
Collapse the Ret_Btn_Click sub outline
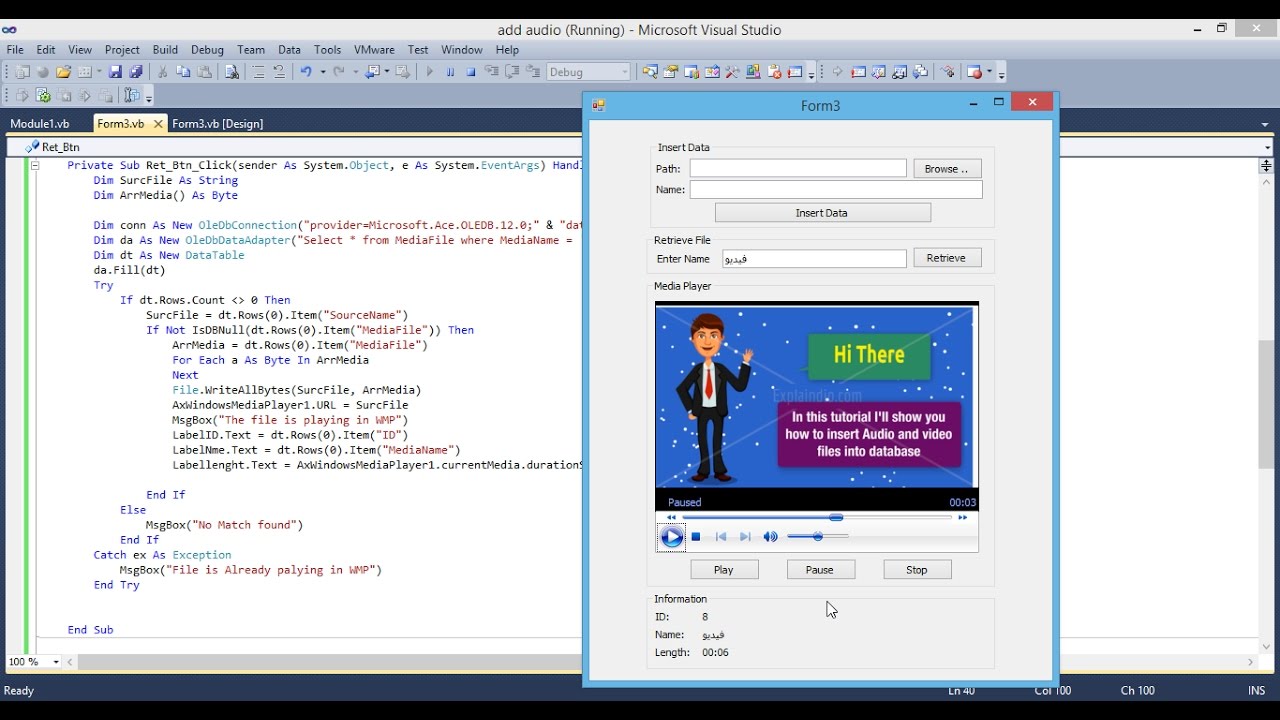tap(34, 166)
